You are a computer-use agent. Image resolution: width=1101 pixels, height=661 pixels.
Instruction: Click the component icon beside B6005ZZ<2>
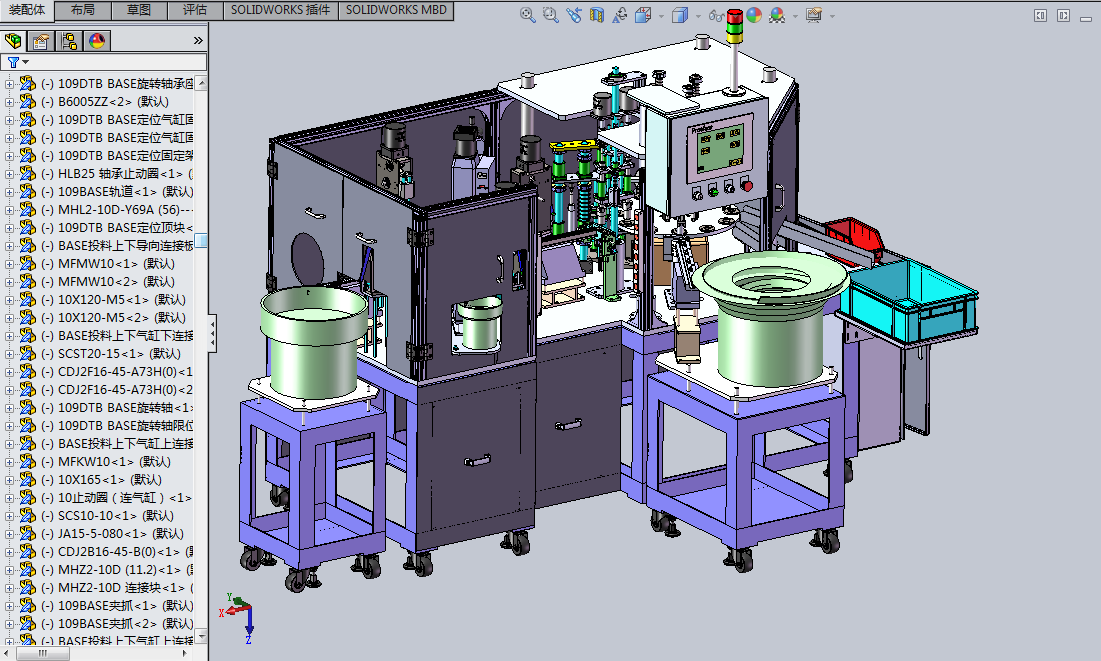(27, 102)
